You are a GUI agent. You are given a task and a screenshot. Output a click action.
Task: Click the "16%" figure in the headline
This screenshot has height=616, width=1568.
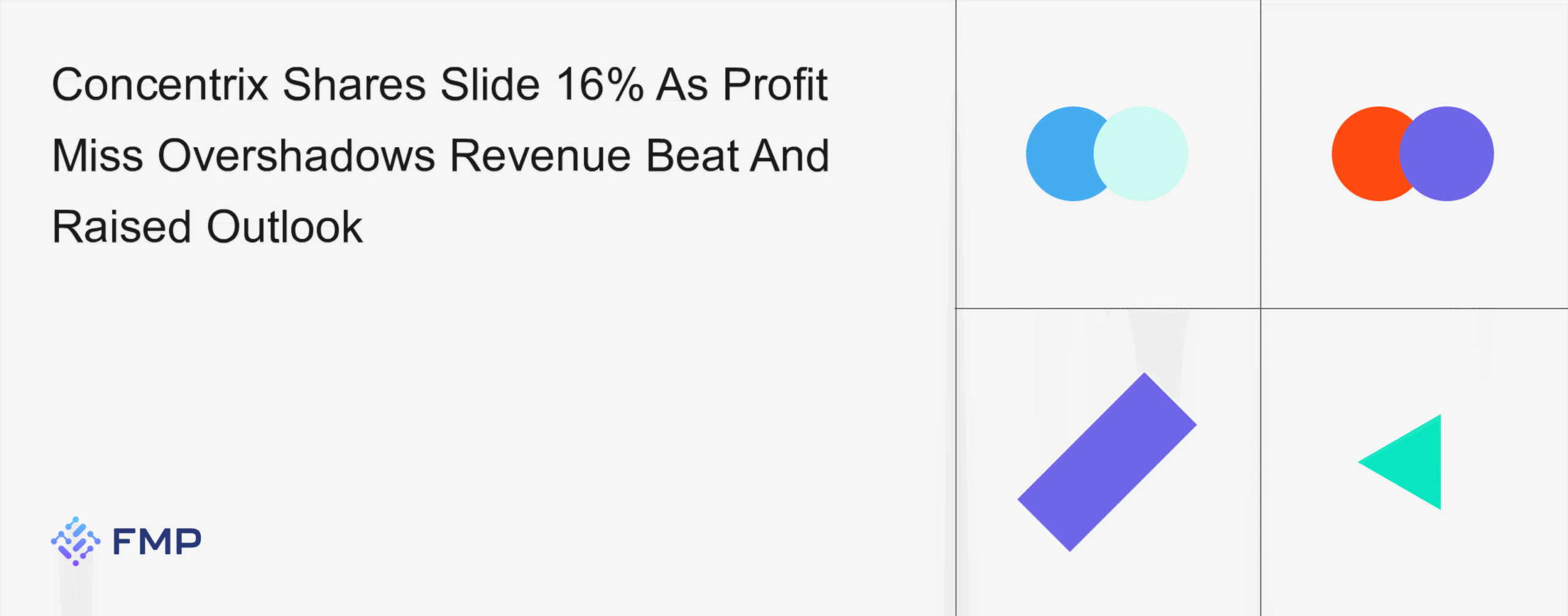pyautogui.click(x=600, y=85)
